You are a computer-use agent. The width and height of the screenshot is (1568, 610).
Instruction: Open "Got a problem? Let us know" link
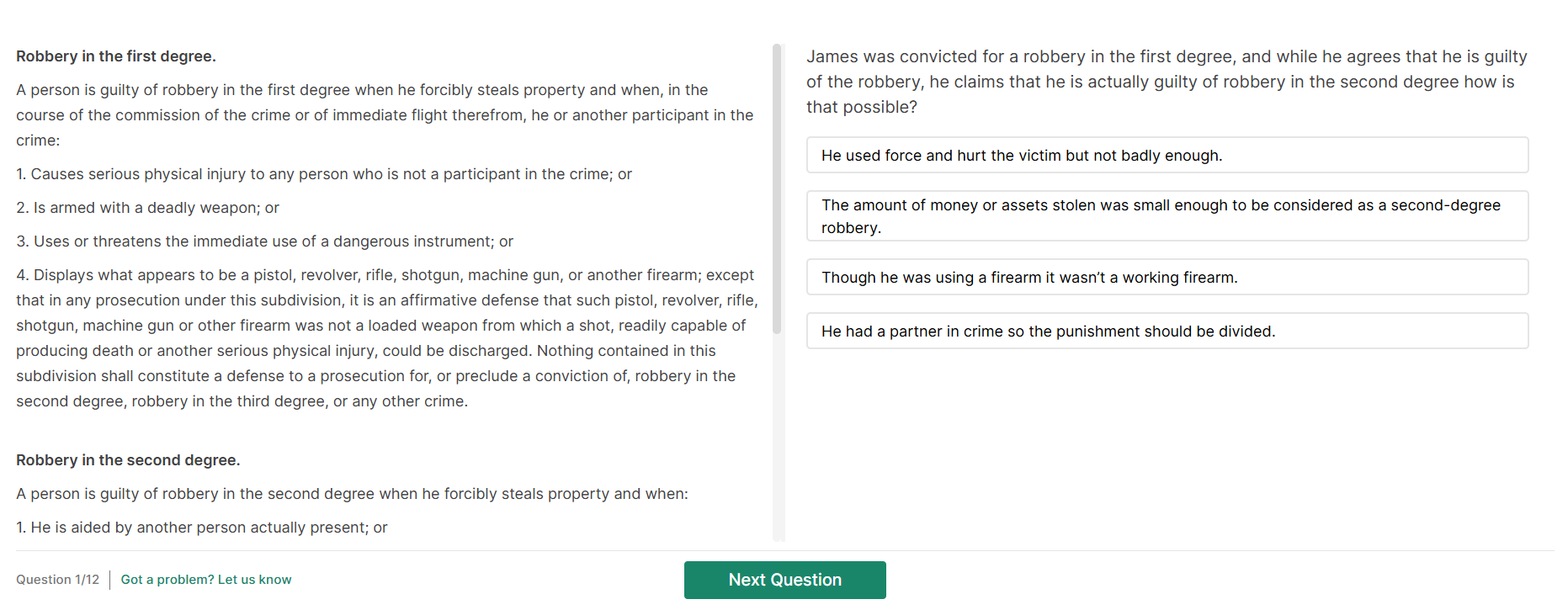click(206, 580)
